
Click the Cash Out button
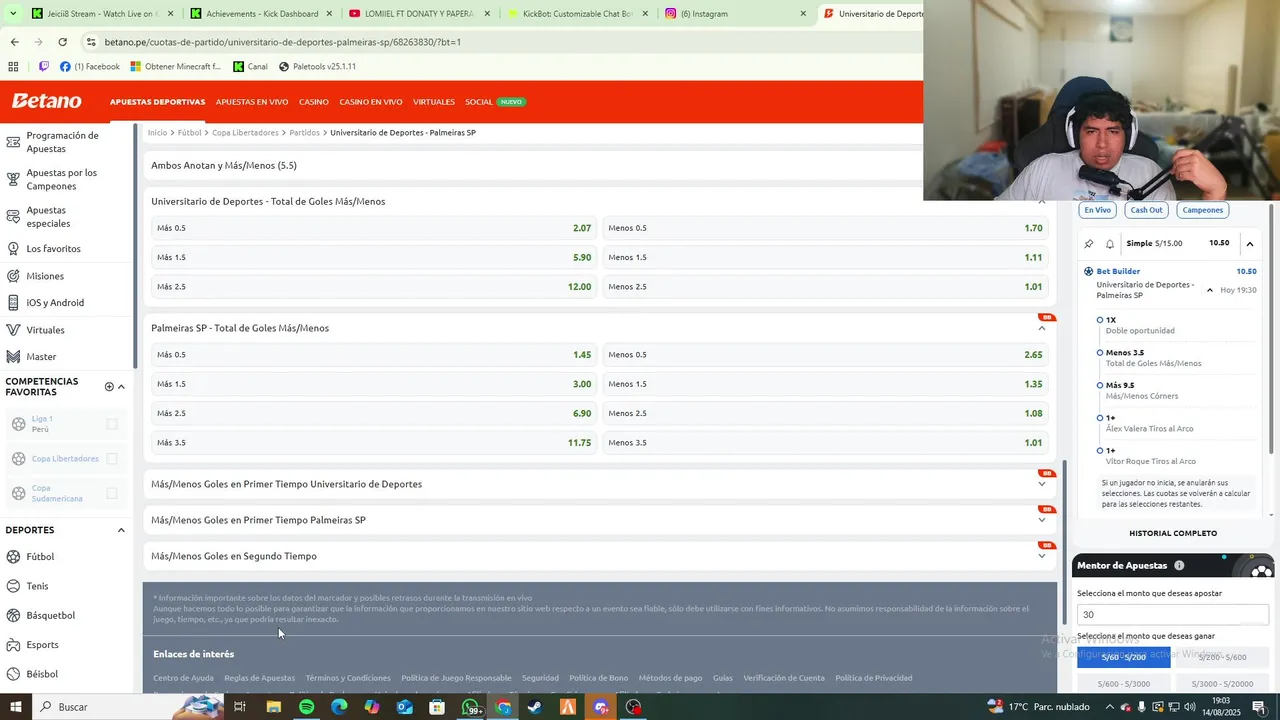point(1146,210)
